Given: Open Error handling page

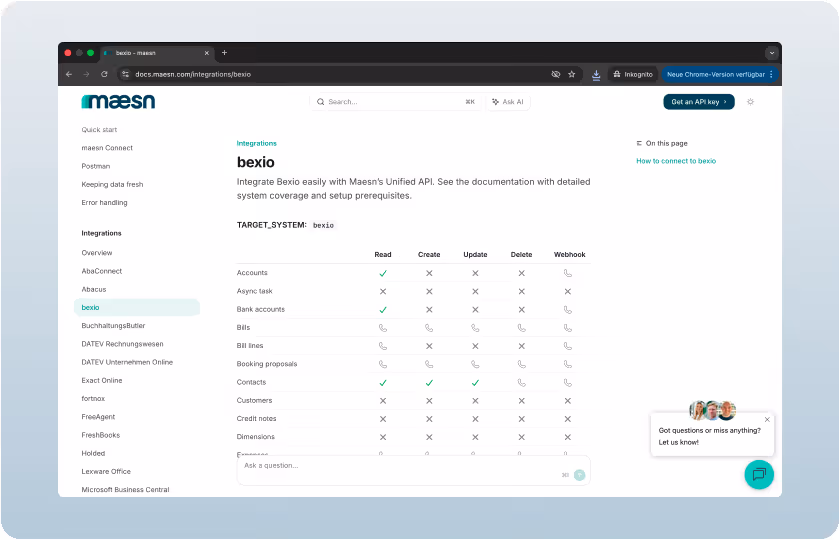Looking at the screenshot, I should point(104,202).
